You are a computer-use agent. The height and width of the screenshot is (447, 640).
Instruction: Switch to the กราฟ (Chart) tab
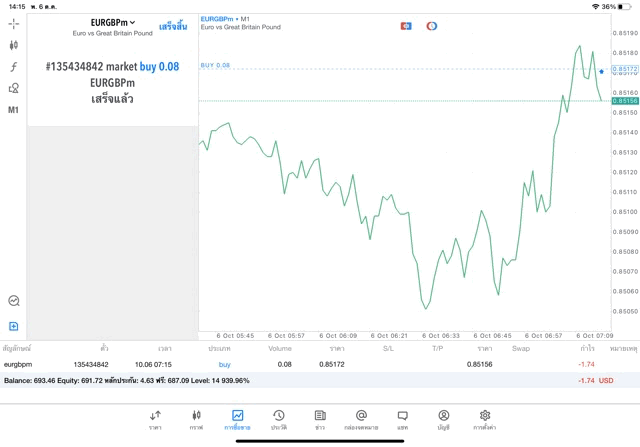196,419
